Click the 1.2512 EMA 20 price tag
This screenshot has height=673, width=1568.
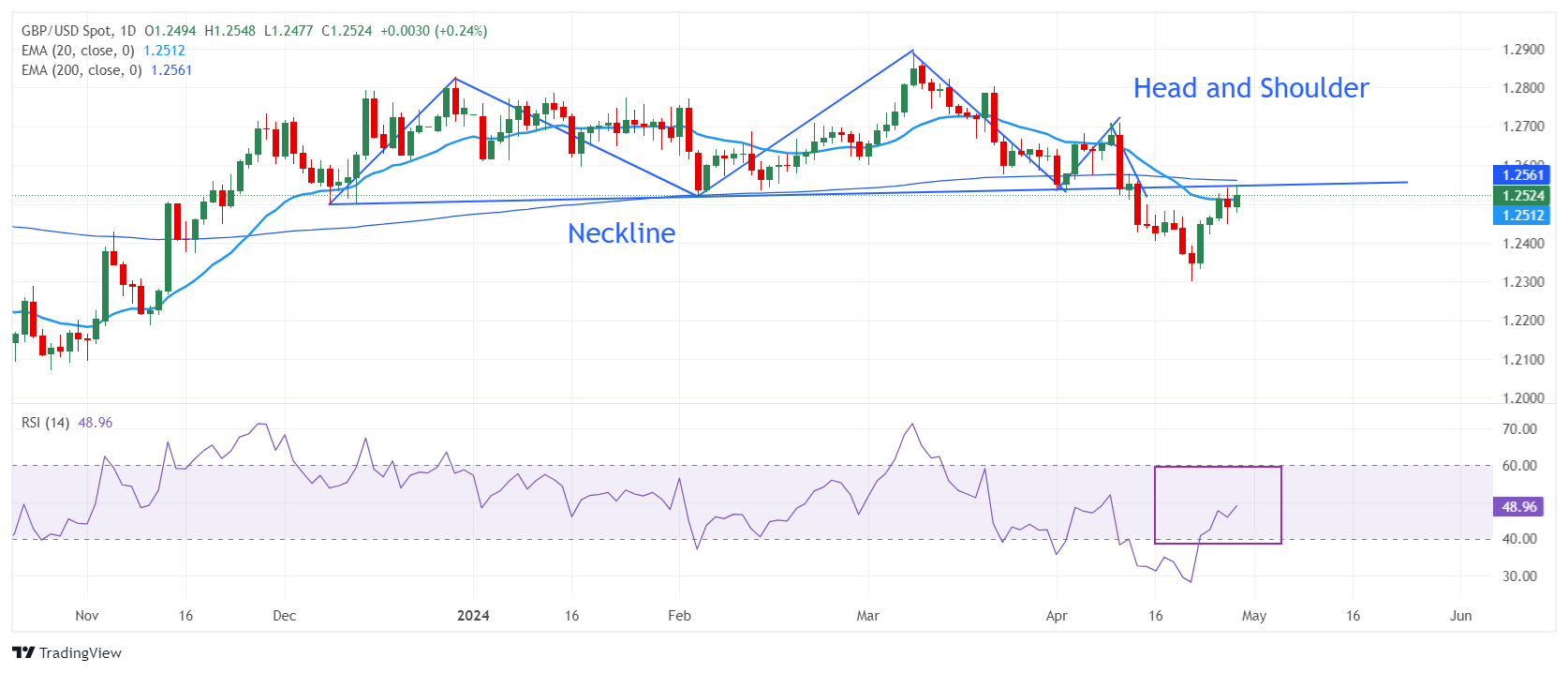coord(1522,216)
